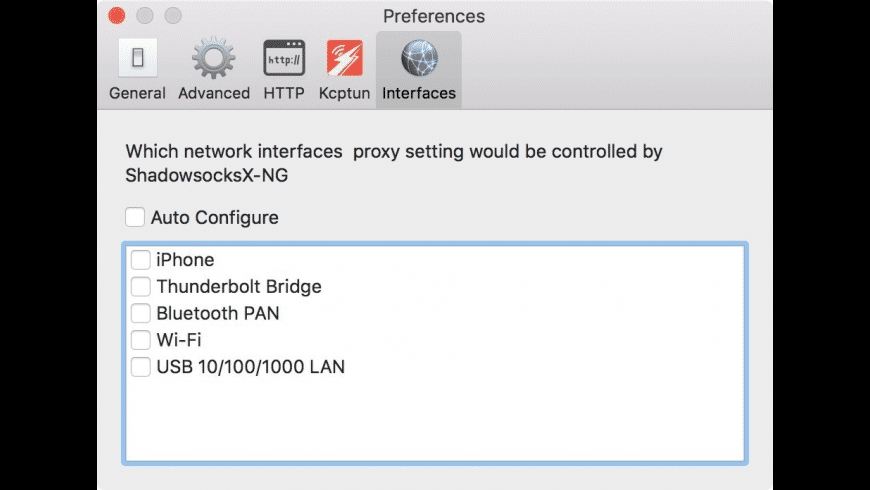The width and height of the screenshot is (870, 490).
Task: Open the red Kcptun icon
Action: coord(345,58)
